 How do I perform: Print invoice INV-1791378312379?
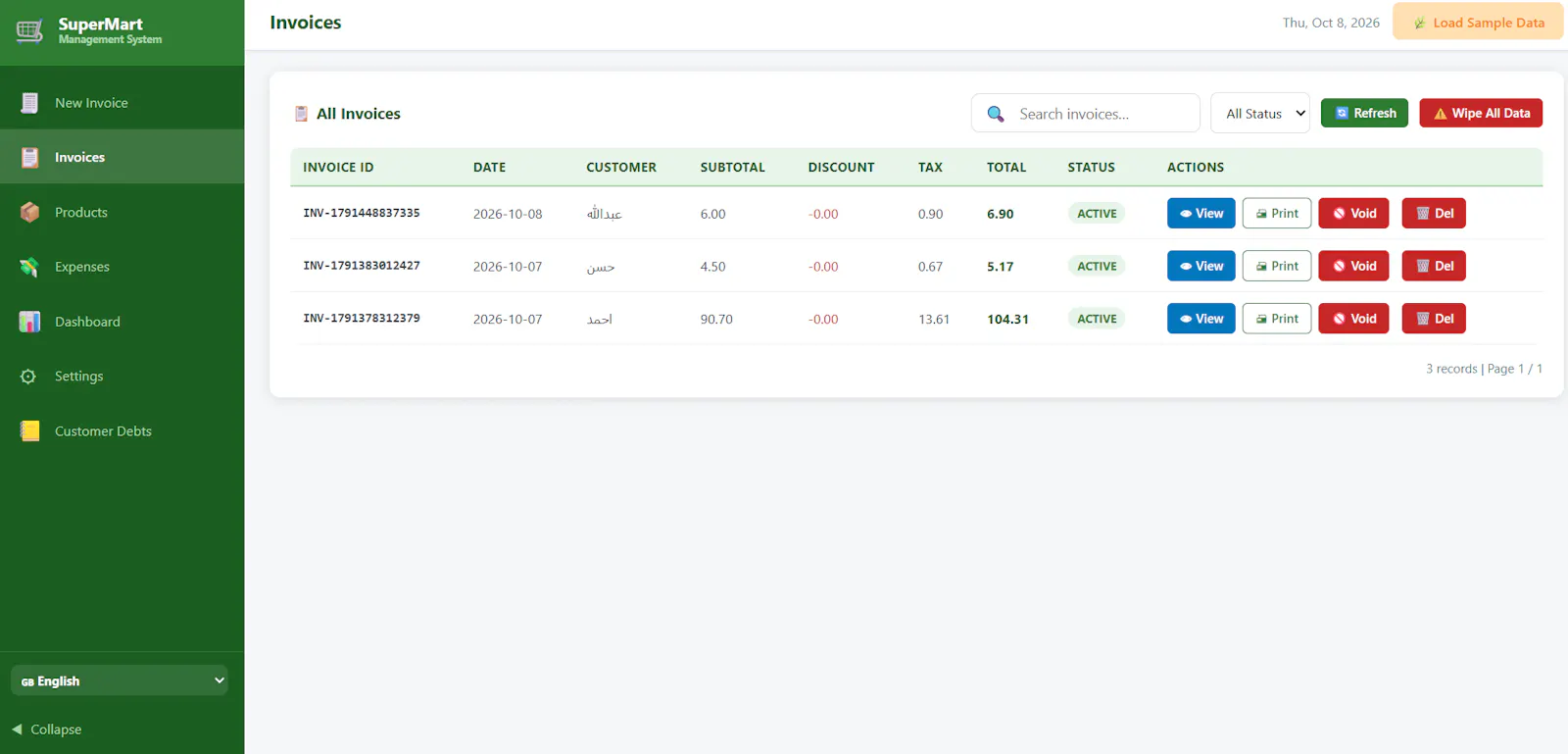point(1277,319)
